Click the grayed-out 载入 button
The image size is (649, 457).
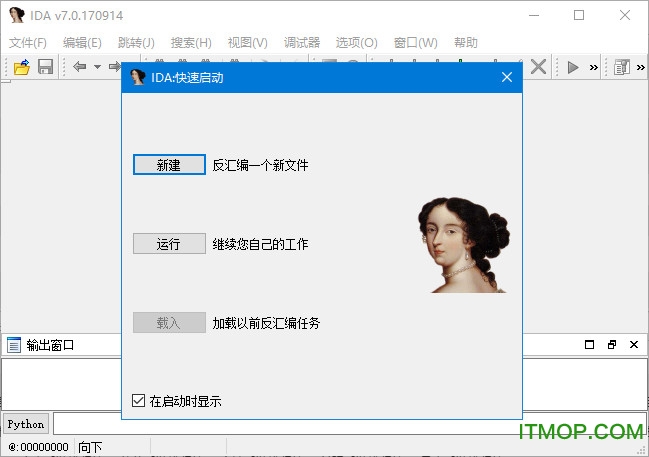click(x=169, y=322)
